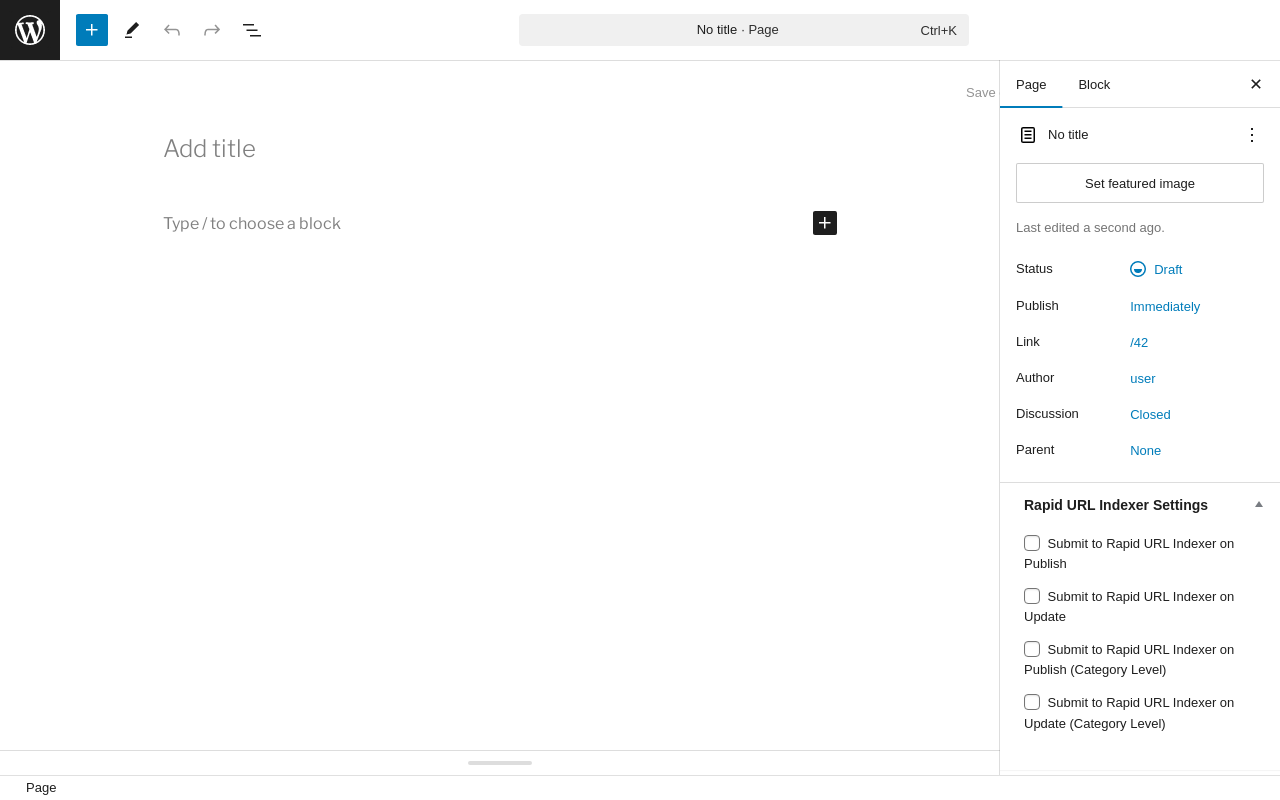
Task: Click the WordPress logo to view pages
Action: point(30,30)
